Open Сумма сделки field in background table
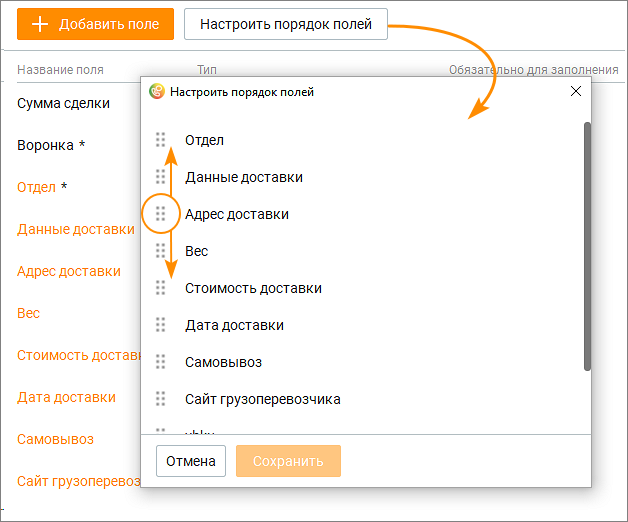The image size is (628, 522). pos(63,103)
